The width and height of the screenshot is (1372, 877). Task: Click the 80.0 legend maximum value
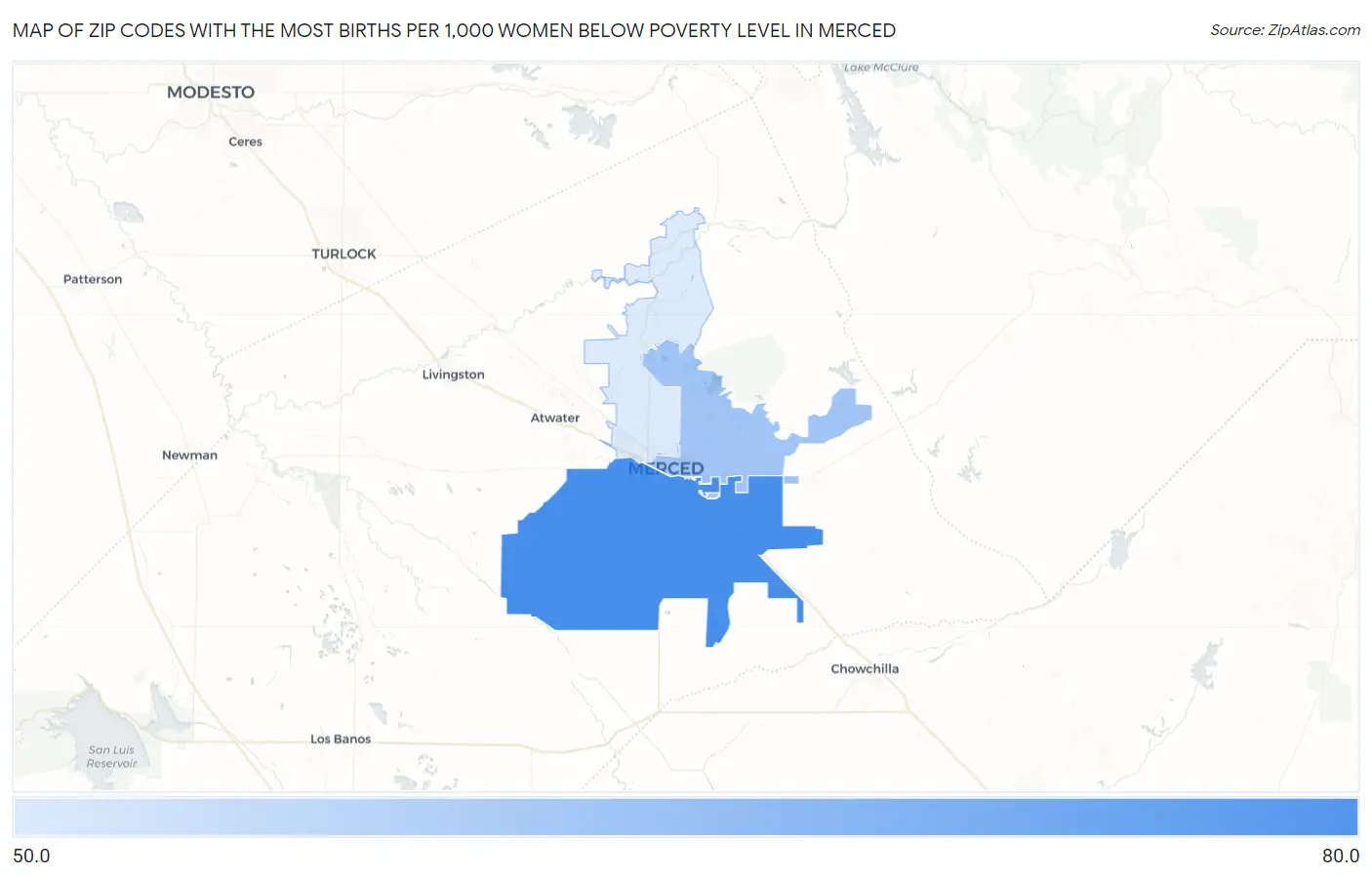[1341, 856]
